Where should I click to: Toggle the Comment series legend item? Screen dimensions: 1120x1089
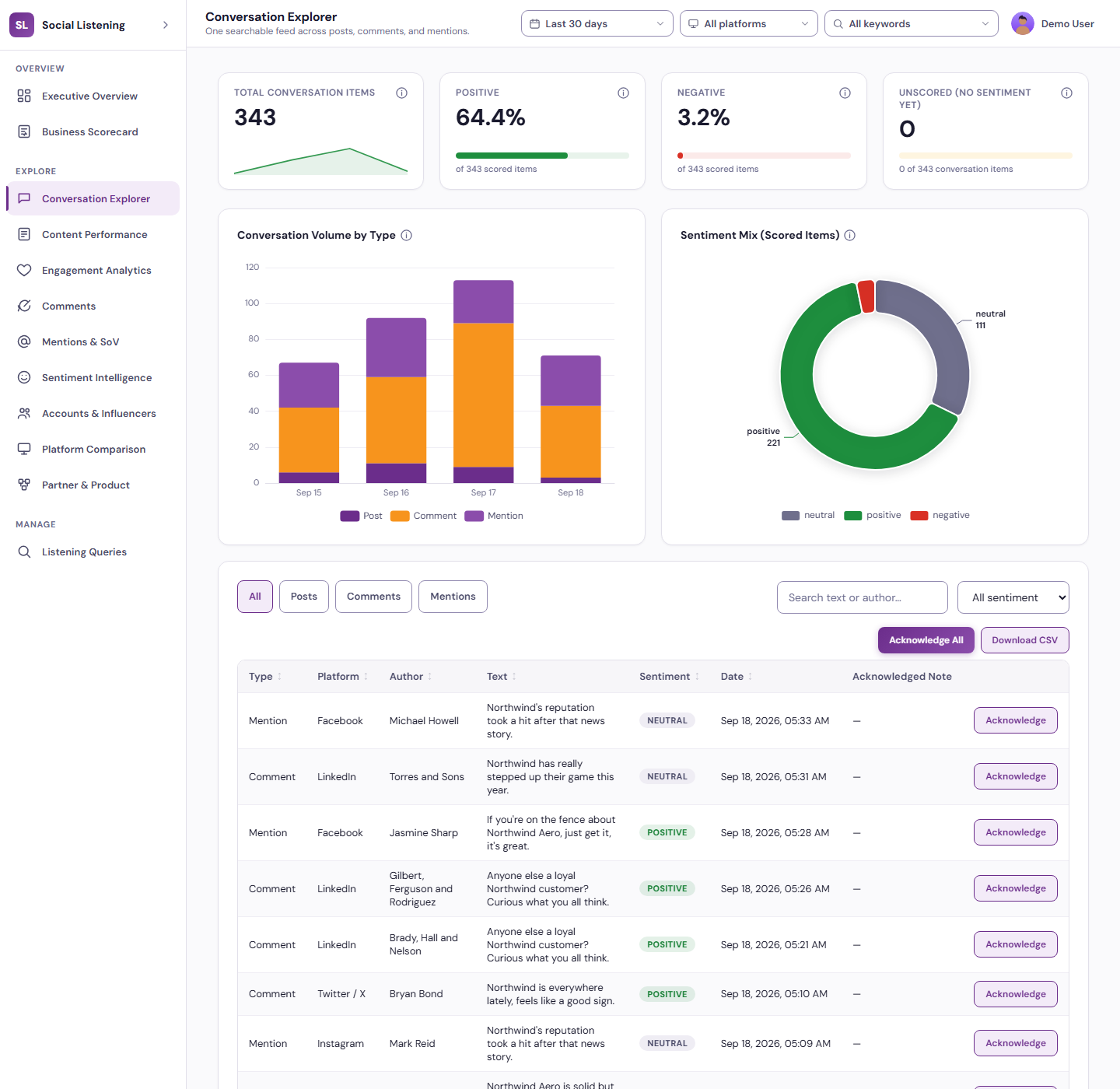tap(423, 516)
